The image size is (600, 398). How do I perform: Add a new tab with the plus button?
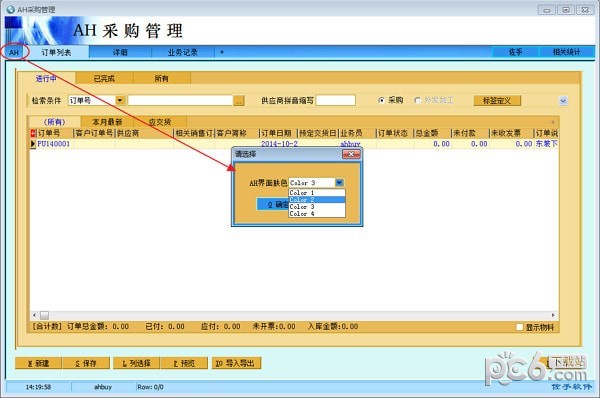pos(222,52)
